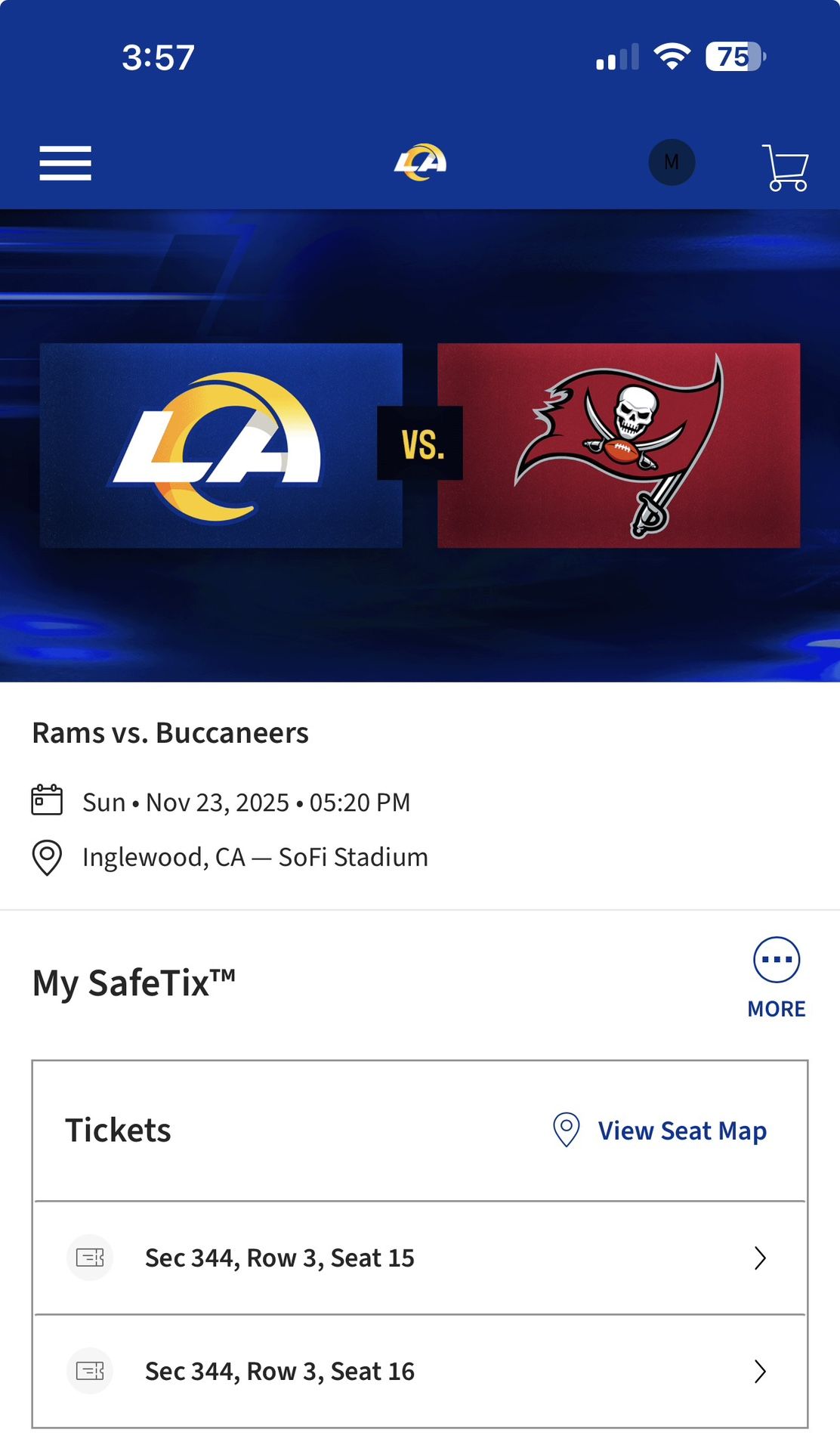
Task: Click the calendar icon beside the game date
Action: [46, 801]
